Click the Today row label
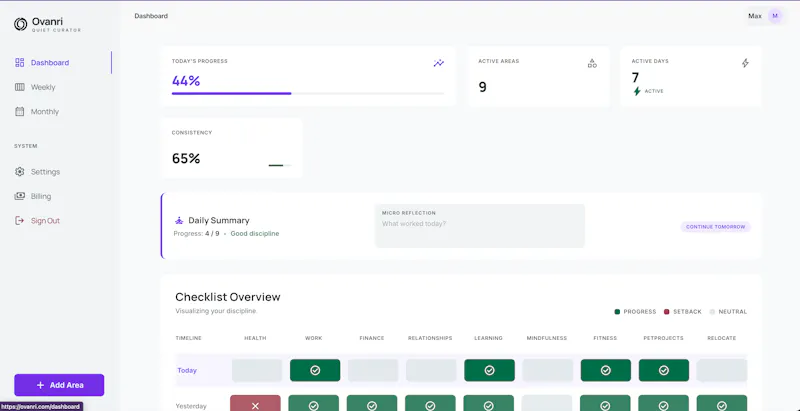800x411 pixels. pos(187,370)
